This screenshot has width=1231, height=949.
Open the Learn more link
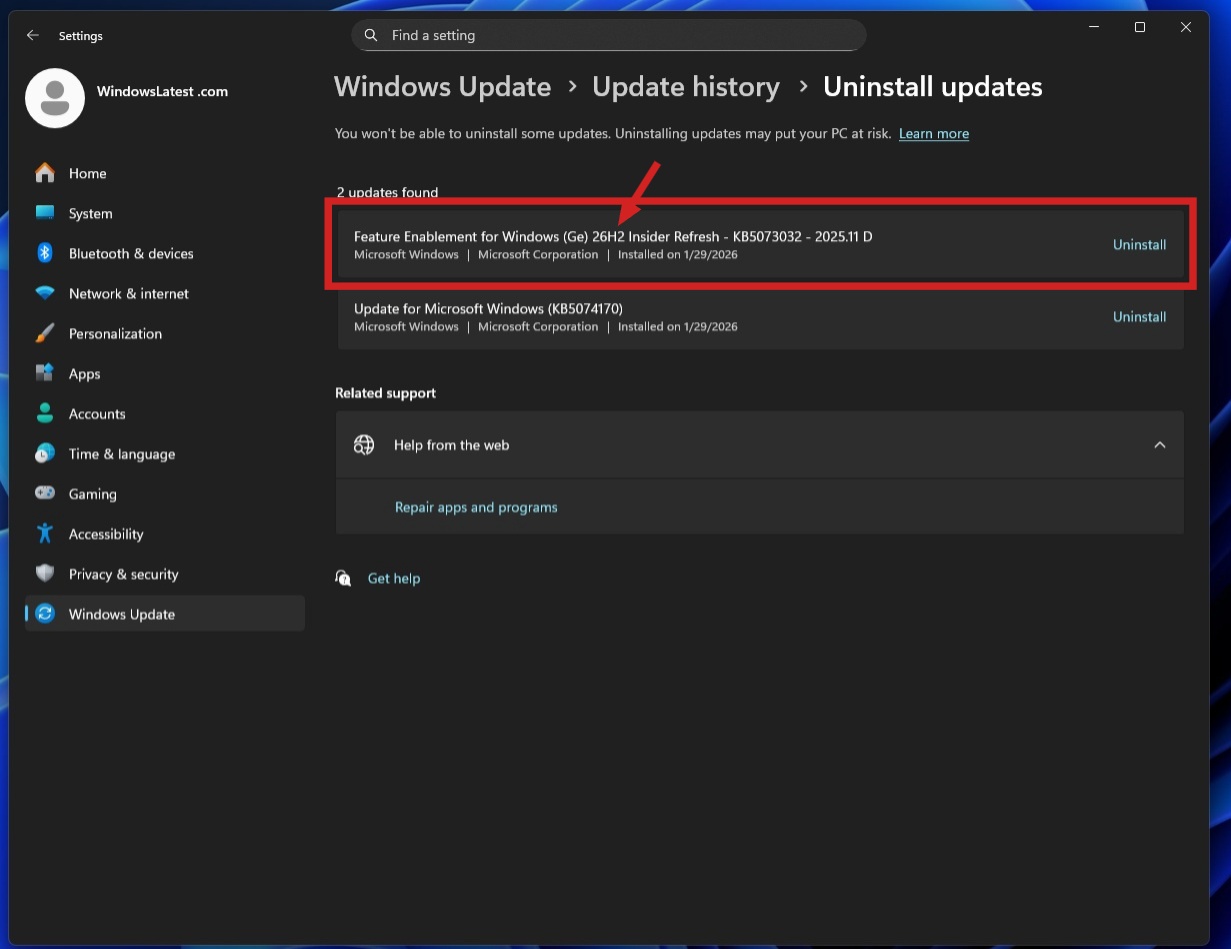[933, 133]
